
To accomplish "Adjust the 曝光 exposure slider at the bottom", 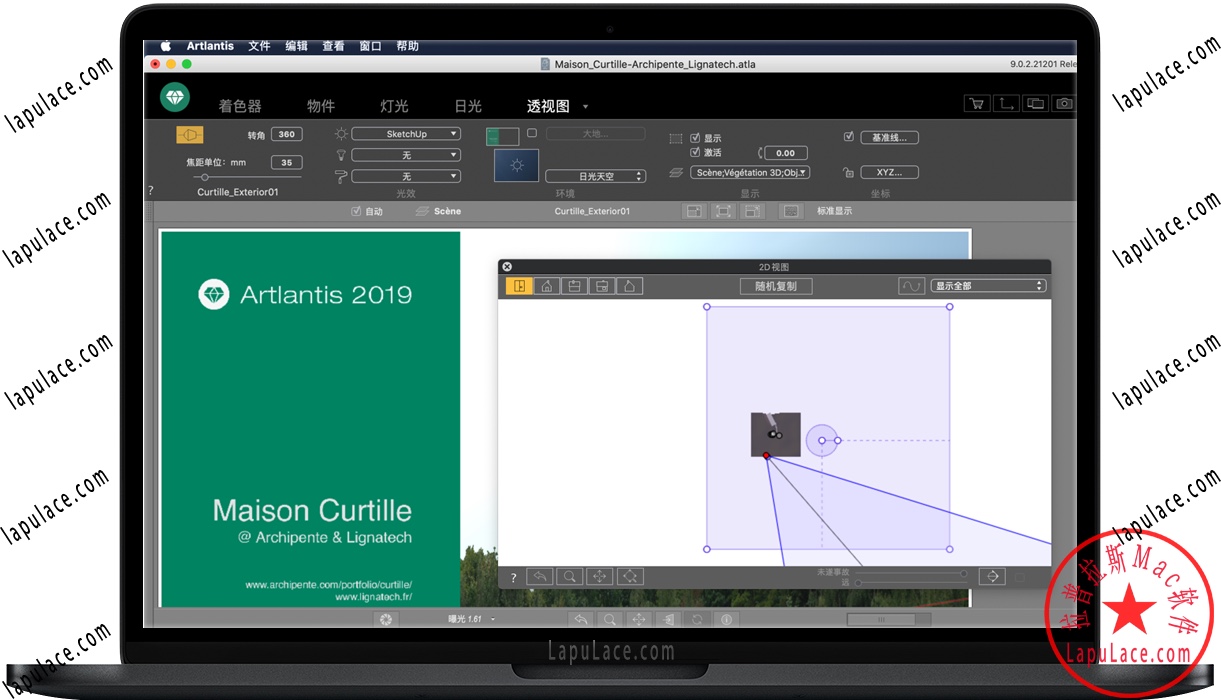I will pos(470,620).
